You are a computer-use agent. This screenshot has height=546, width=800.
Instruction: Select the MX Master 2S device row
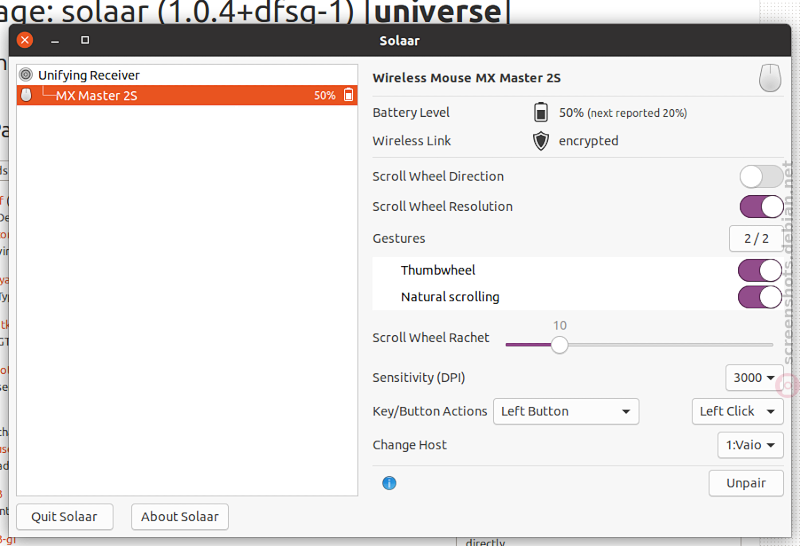187,95
